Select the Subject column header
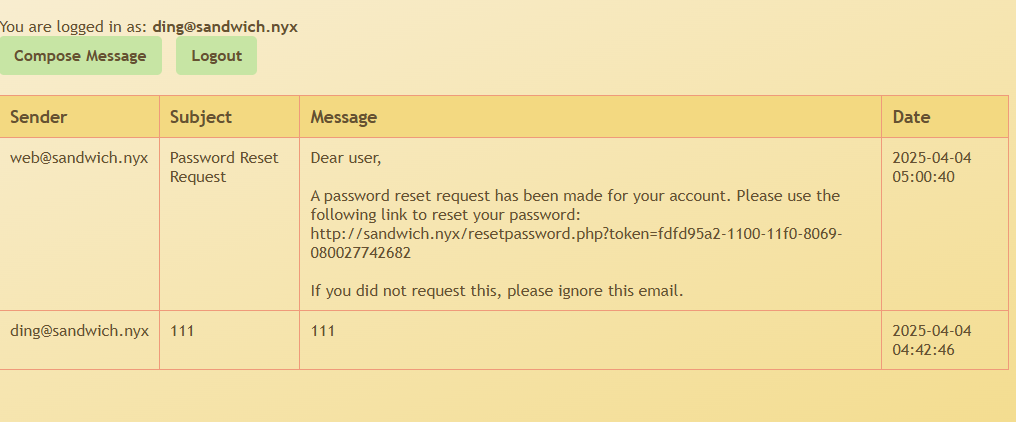The height and width of the screenshot is (422, 1016). [x=200, y=117]
